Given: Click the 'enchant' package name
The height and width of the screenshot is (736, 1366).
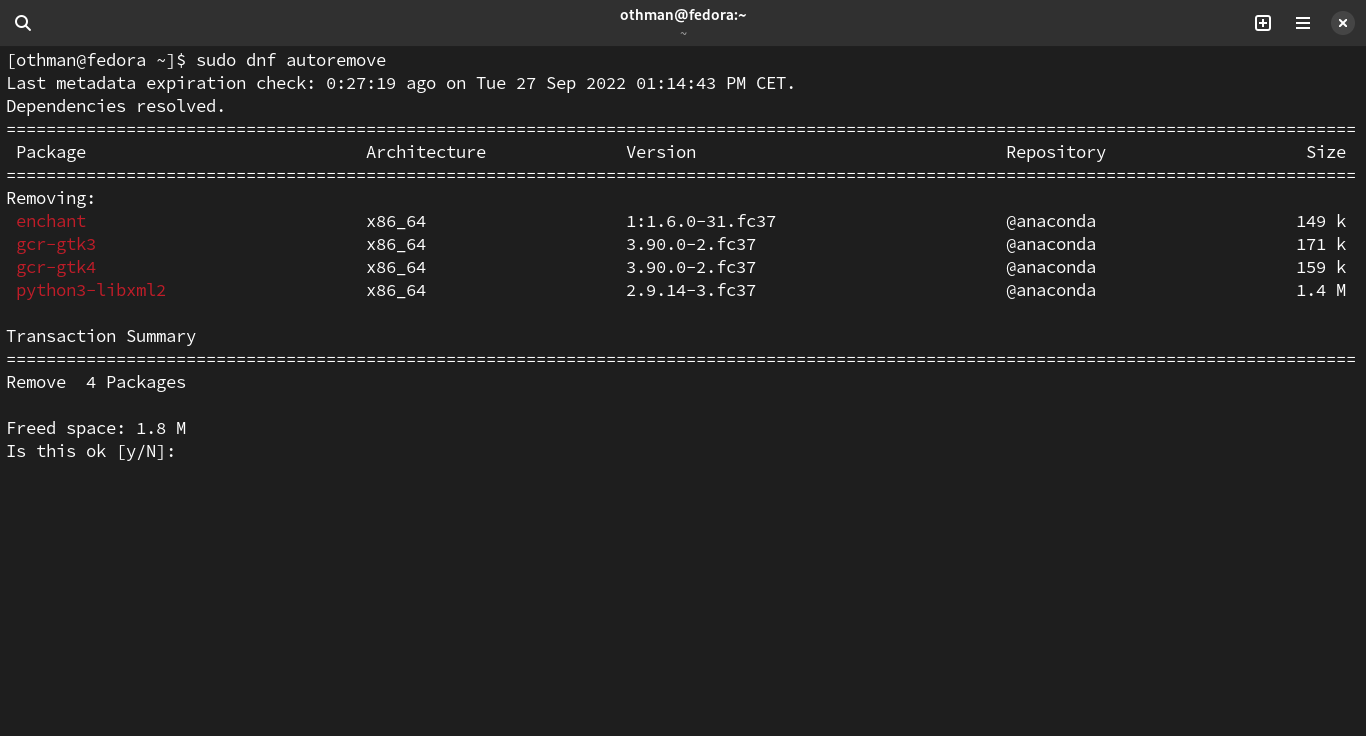Looking at the screenshot, I should (x=51, y=221).
